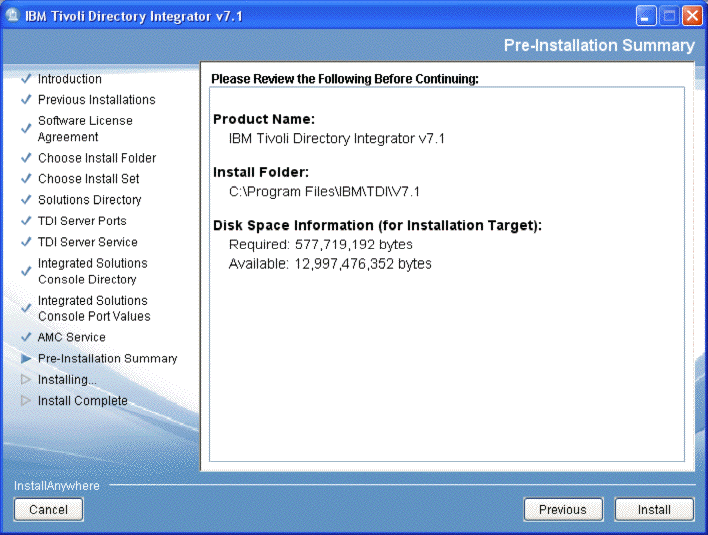
Task: Click the Disk Space Information heading
Action: [377, 225]
